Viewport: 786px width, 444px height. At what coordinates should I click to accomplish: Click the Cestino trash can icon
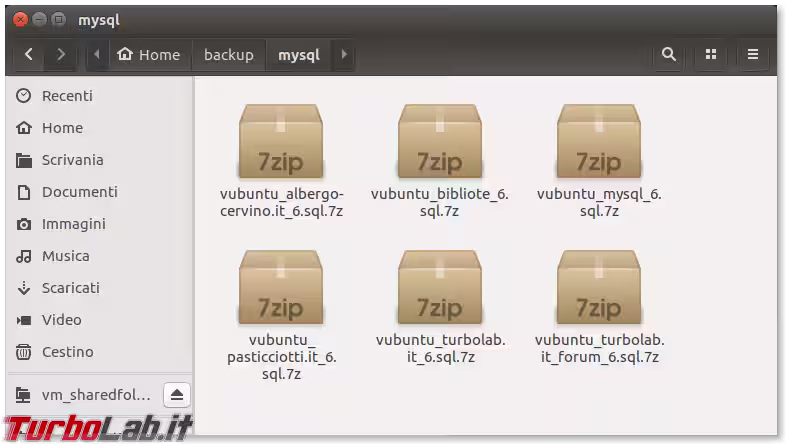[24, 352]
